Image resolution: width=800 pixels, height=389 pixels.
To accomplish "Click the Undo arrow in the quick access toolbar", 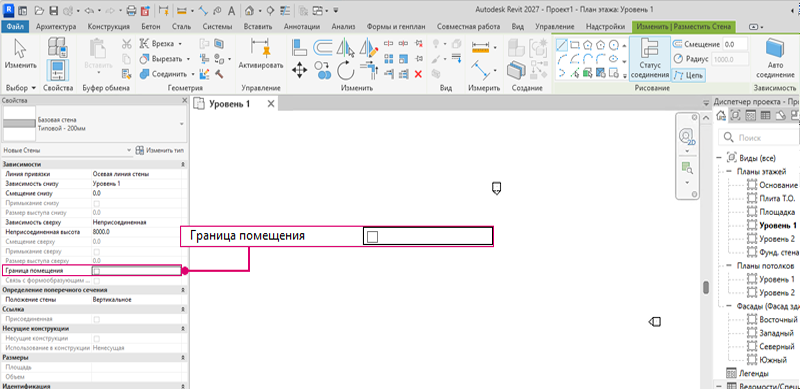I will pos(89,10).
